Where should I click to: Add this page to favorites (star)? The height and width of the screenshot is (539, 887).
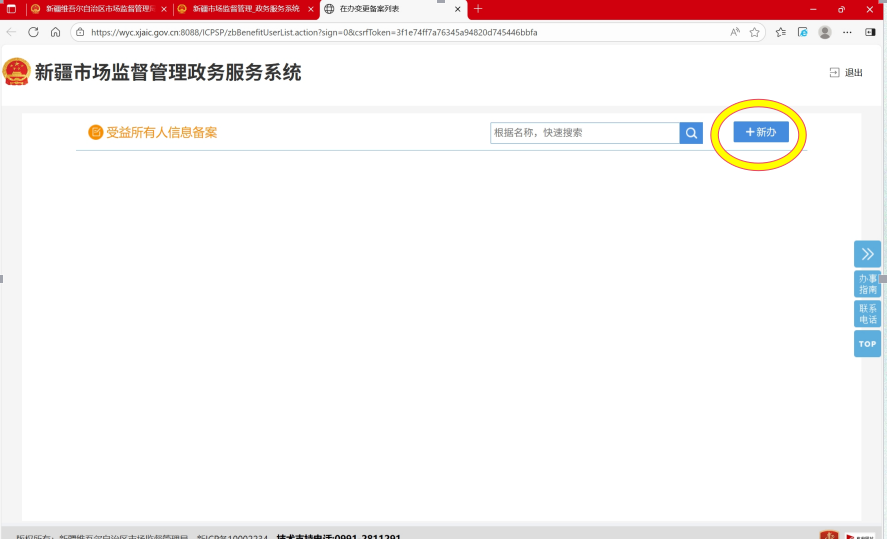click(755, 32)
